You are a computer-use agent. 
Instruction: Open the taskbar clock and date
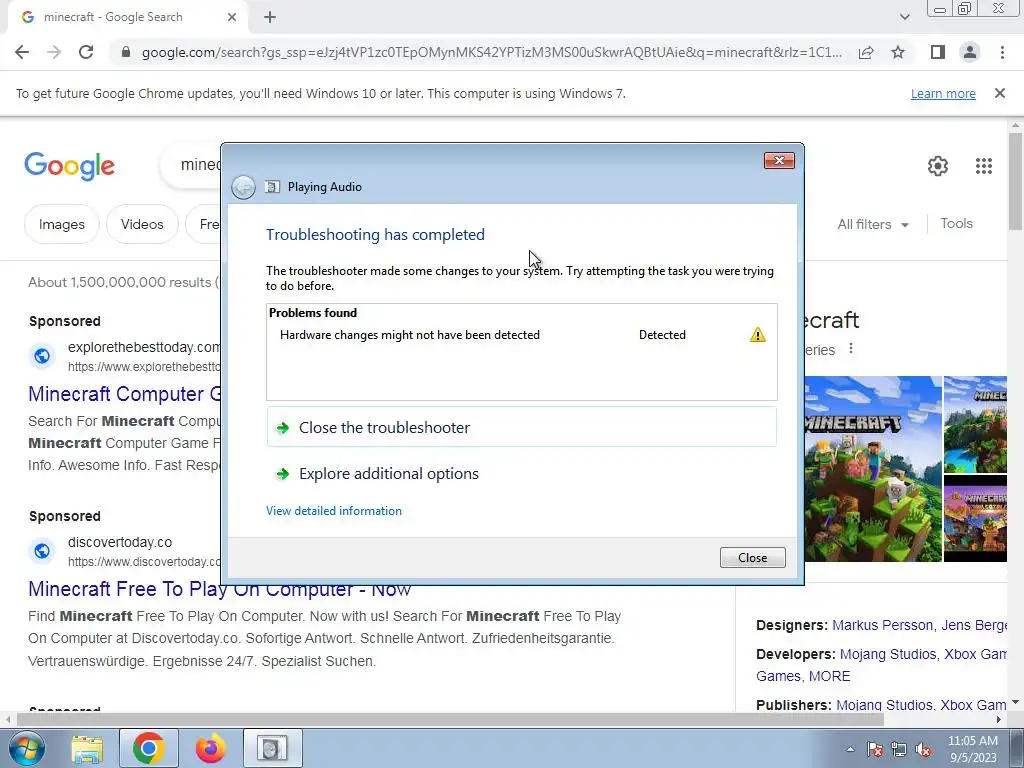(x=973, y=749)
